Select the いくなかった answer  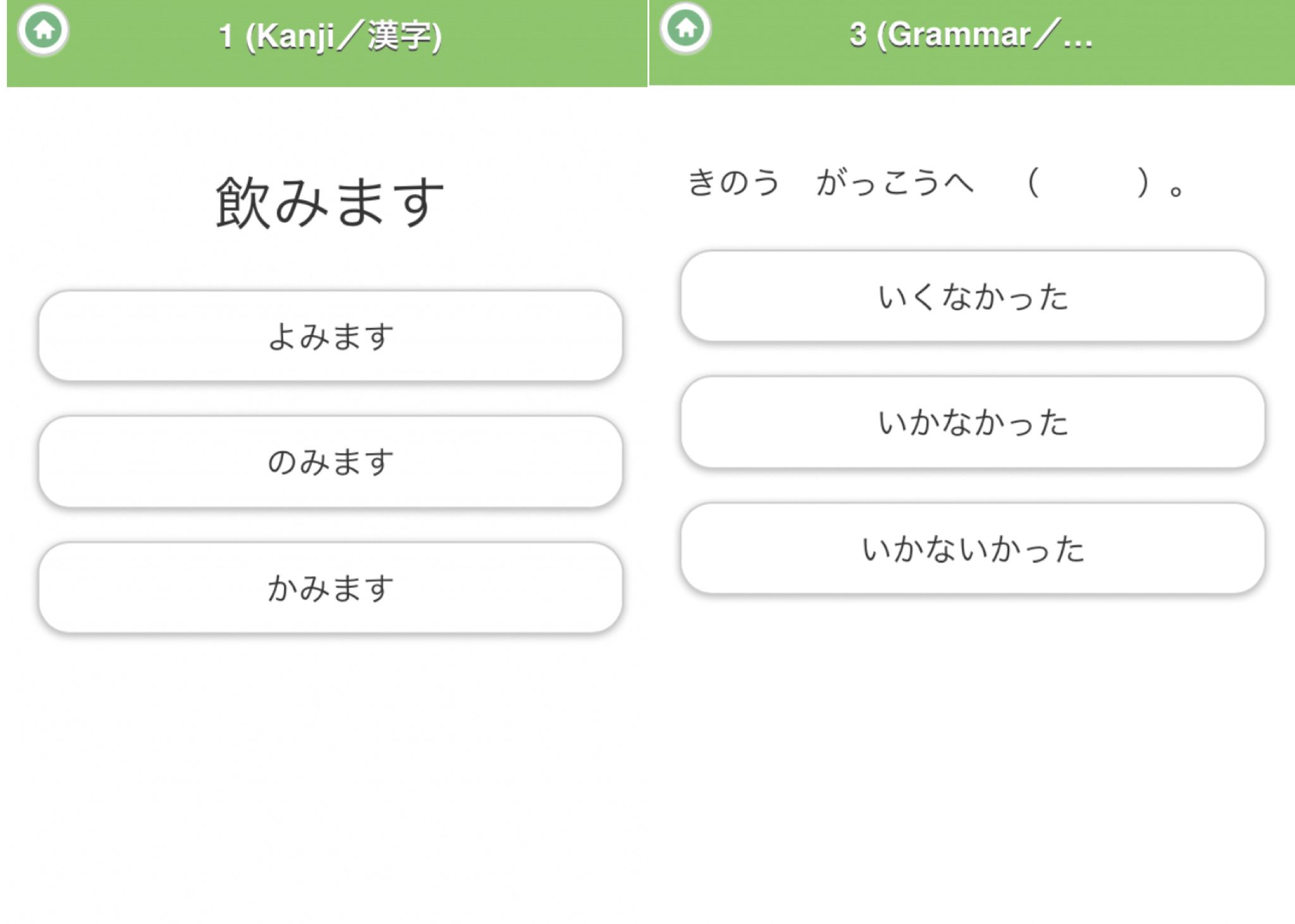(973, 296)
